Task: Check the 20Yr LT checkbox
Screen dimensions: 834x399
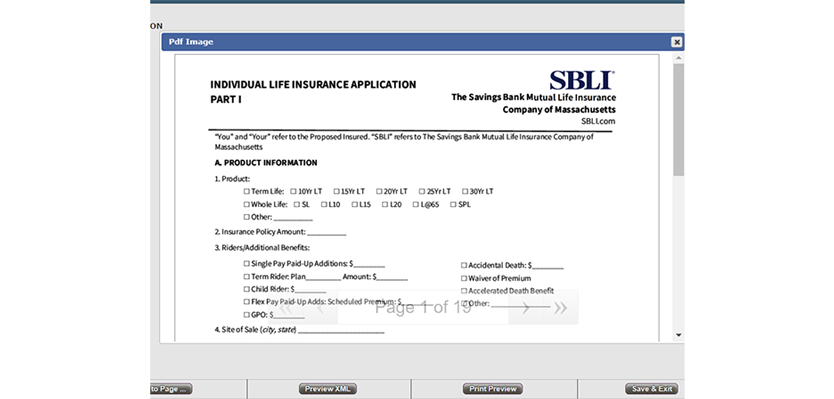Action: [x=379, y=192]
